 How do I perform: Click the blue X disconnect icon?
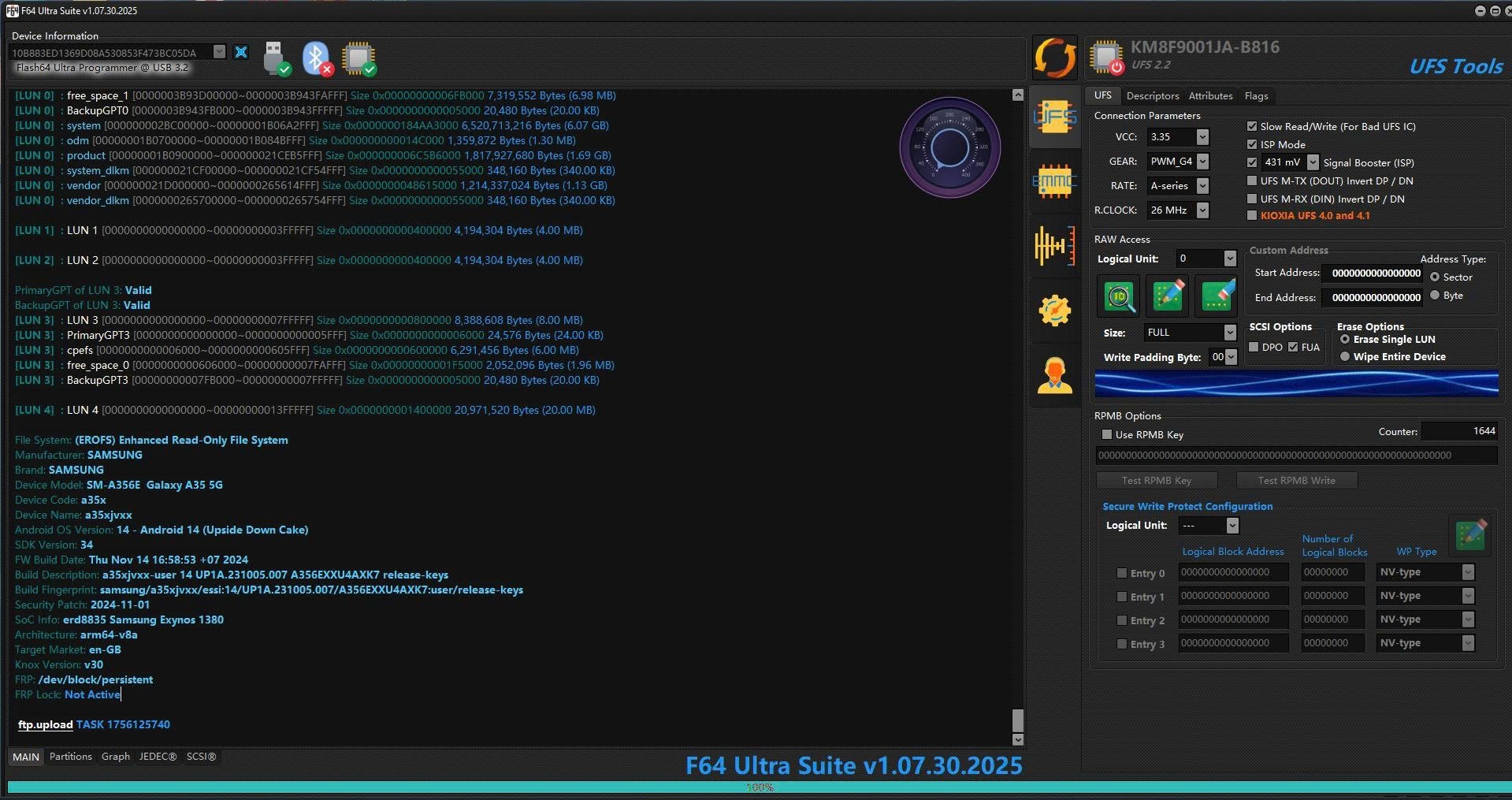[x=241, y=52]
